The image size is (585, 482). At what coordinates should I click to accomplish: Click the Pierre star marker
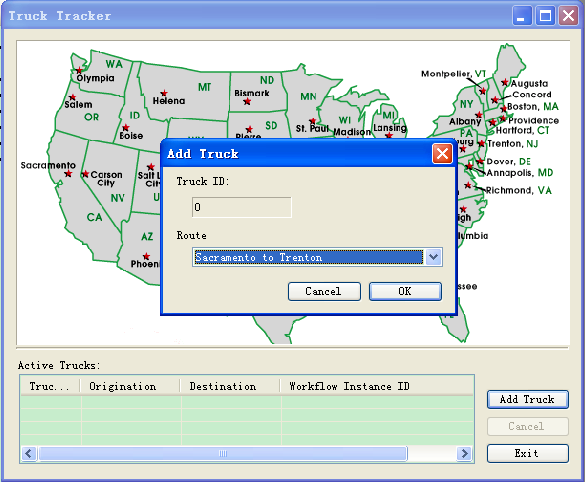(x=249, y=129)
